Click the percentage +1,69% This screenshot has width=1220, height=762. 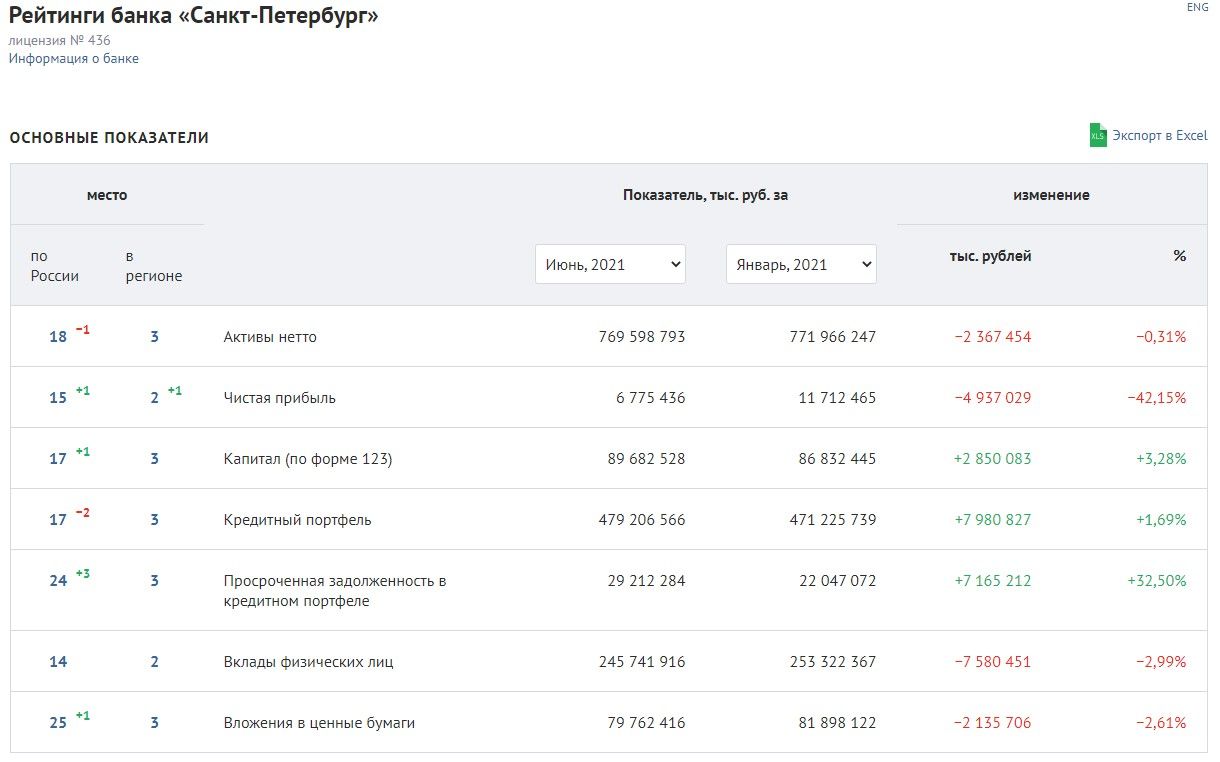click(1161, 520)
